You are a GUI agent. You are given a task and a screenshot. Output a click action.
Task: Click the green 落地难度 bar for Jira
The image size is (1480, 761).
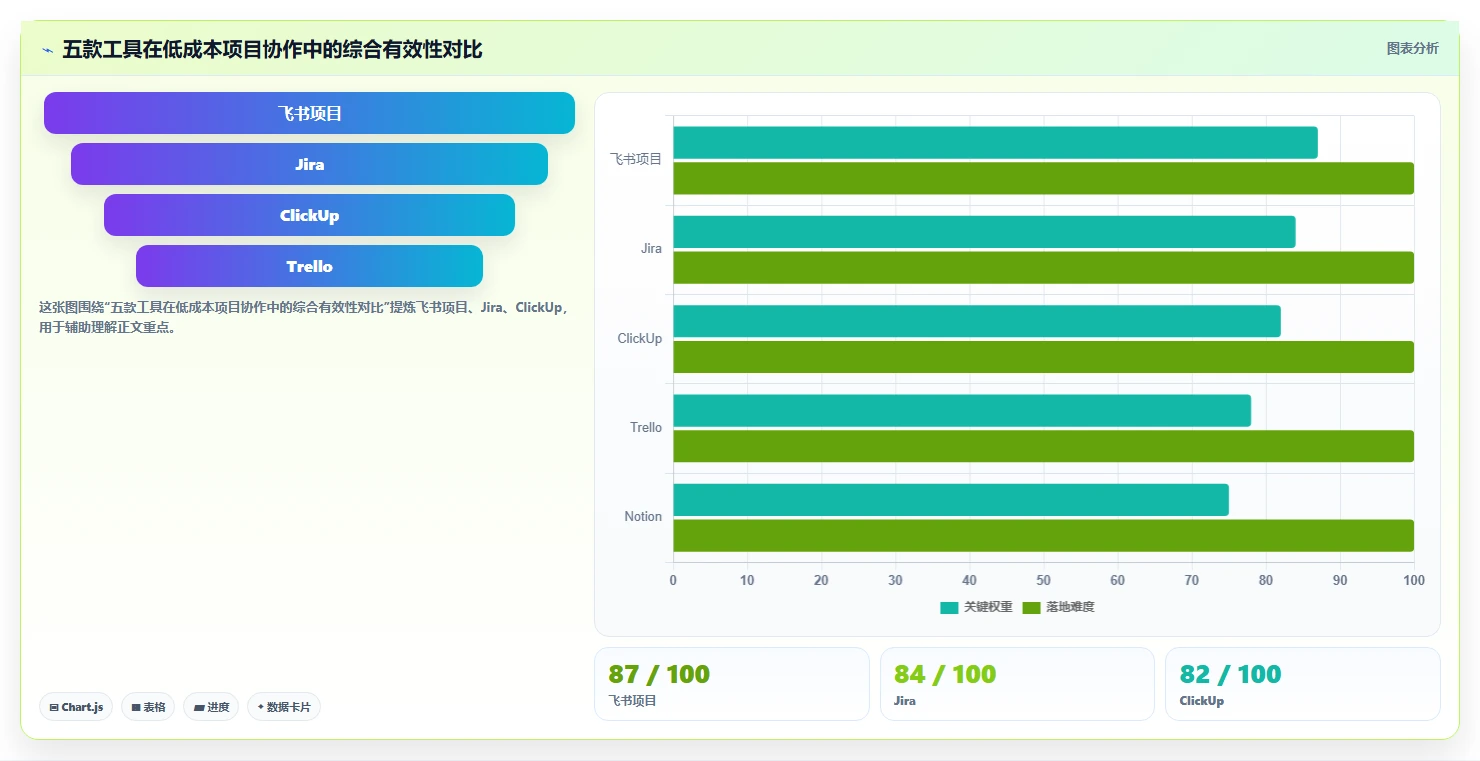[x=1043, y=267]
